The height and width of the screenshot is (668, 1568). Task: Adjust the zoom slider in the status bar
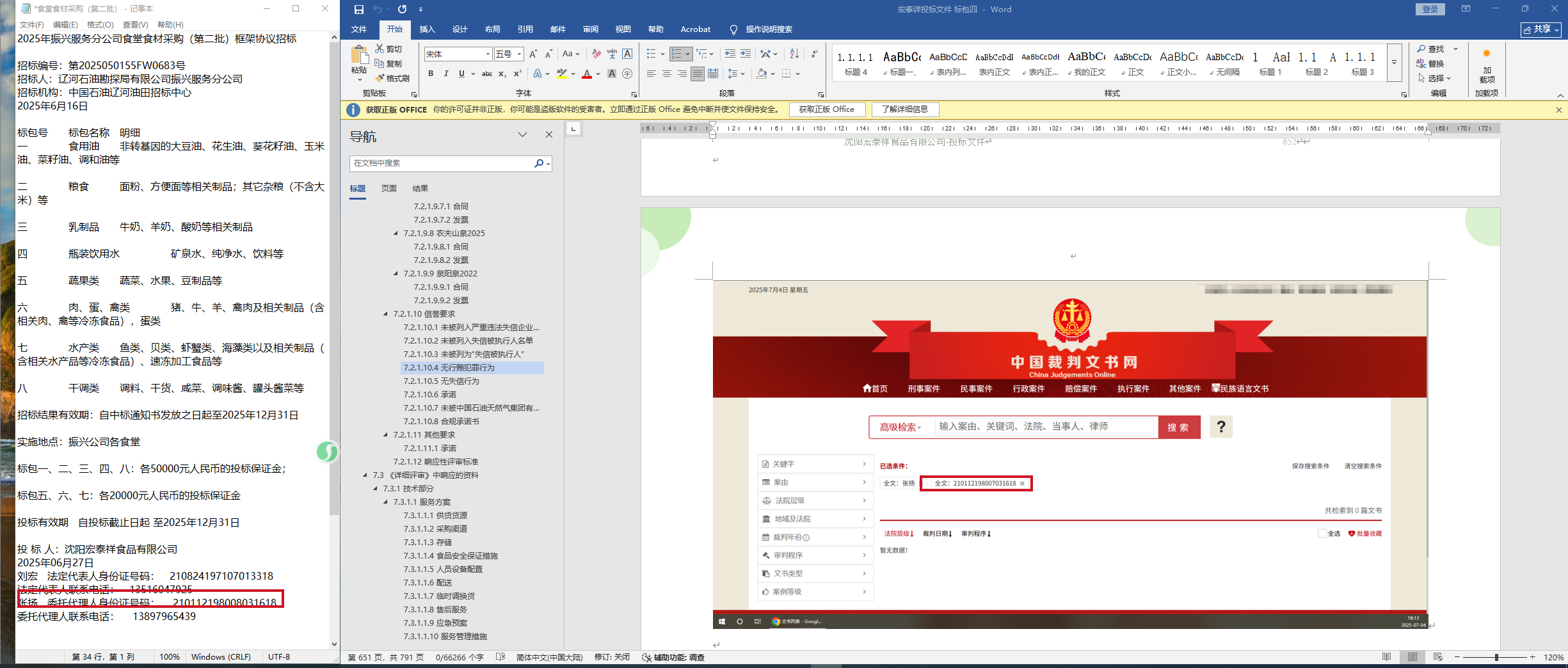click(1496, 657)
